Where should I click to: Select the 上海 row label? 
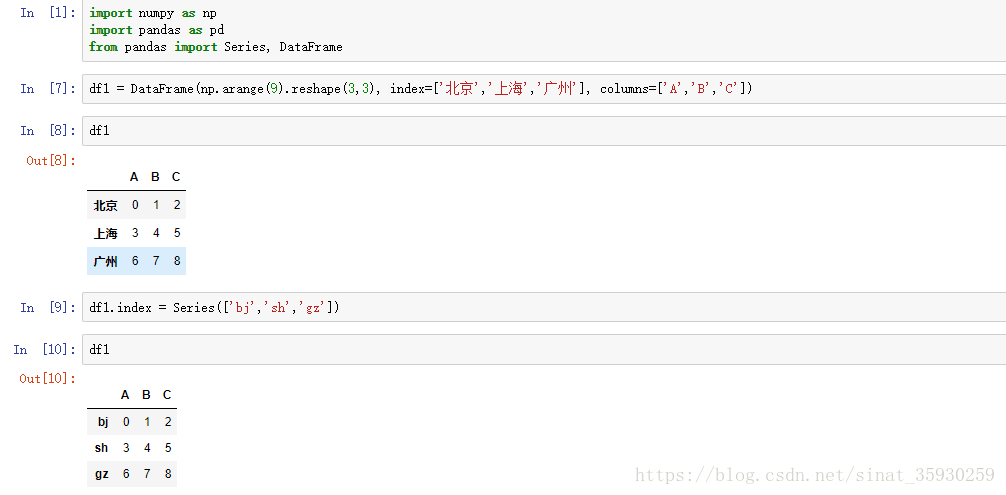pyautogui.click(x=105, y=234)
